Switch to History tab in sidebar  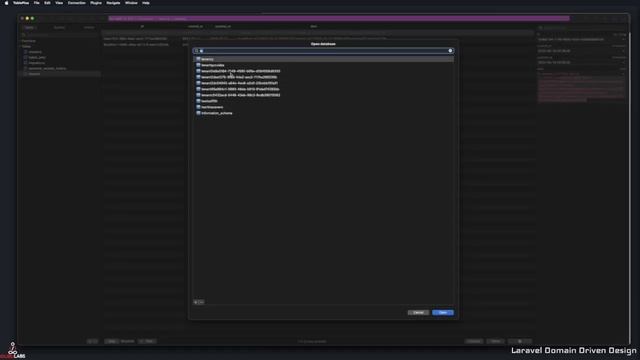click(89, 27)
